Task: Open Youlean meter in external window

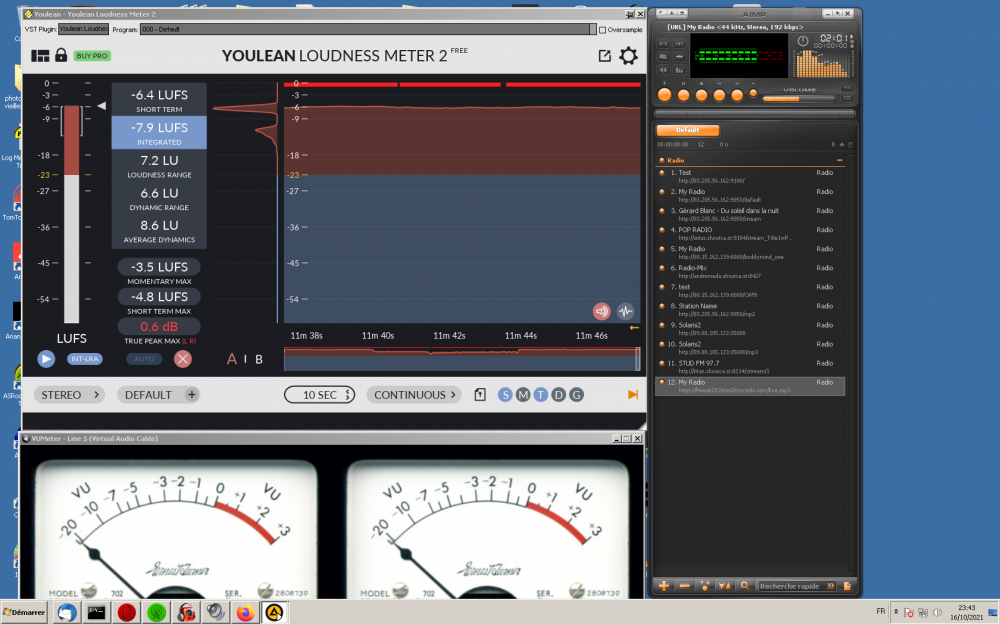Action: (x=604, y=56)
